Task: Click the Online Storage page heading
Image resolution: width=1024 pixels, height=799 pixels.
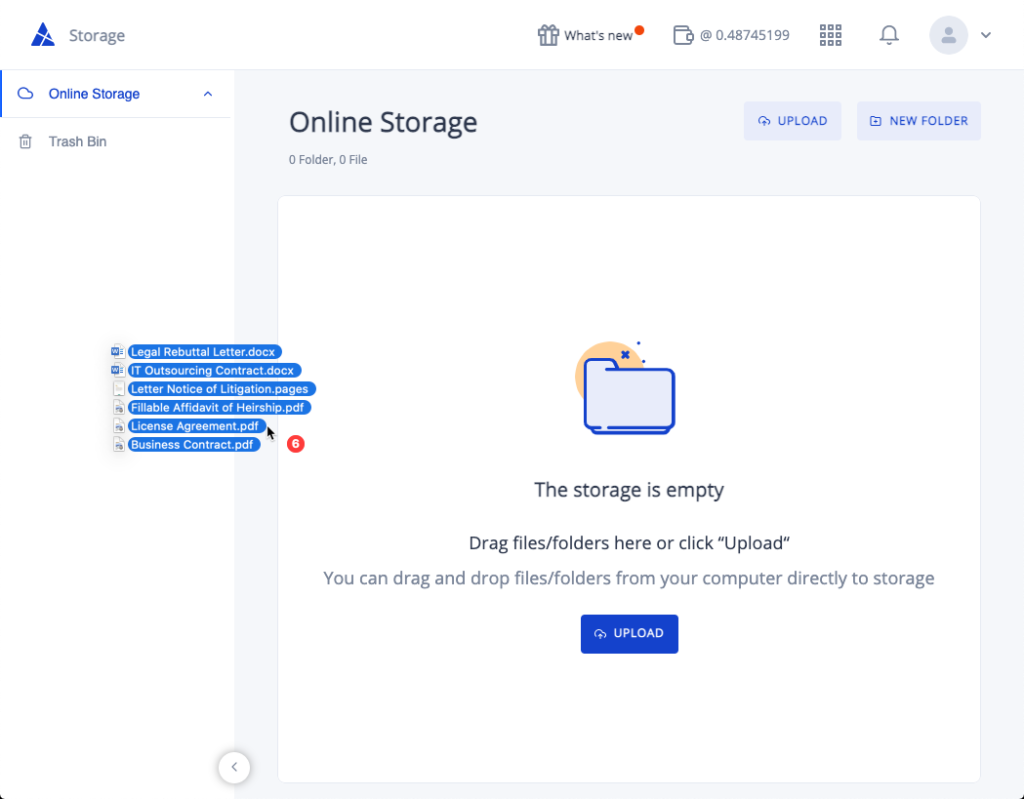Action: tap(383, 122)
